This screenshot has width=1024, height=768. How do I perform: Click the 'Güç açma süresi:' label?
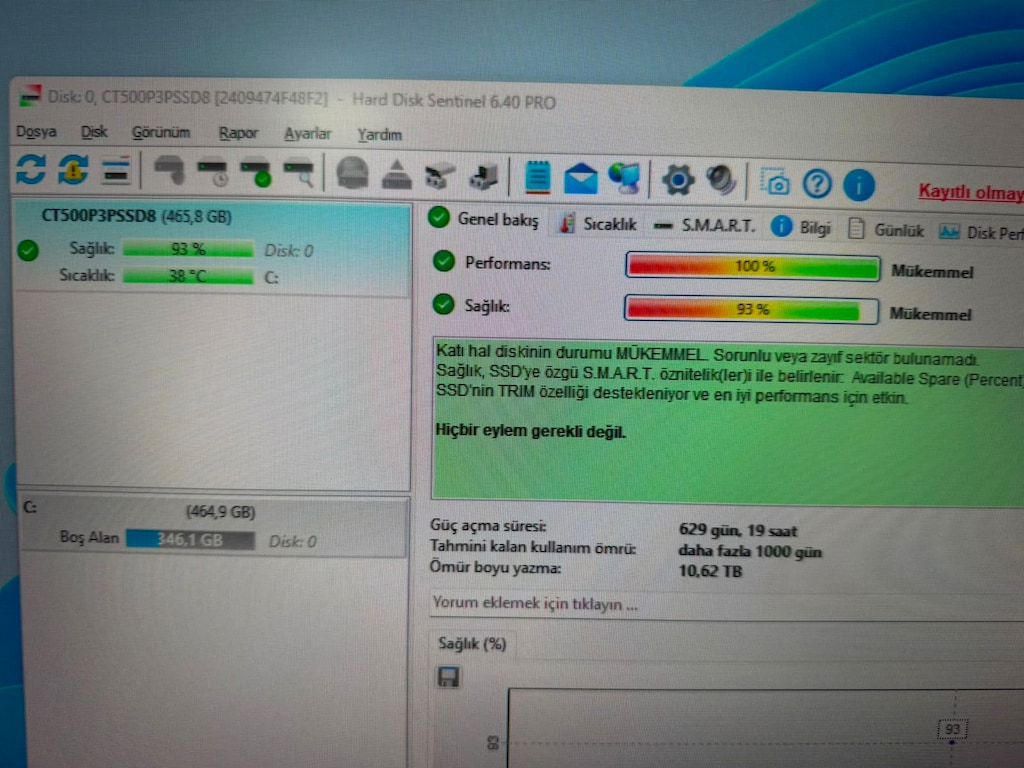(x=488, y=526)
